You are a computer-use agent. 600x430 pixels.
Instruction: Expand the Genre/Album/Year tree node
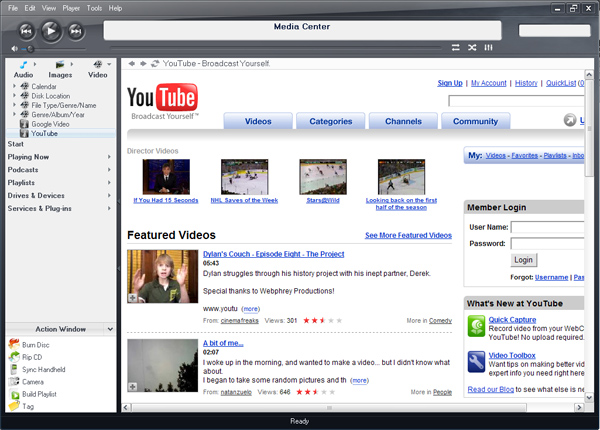point(15,114)
